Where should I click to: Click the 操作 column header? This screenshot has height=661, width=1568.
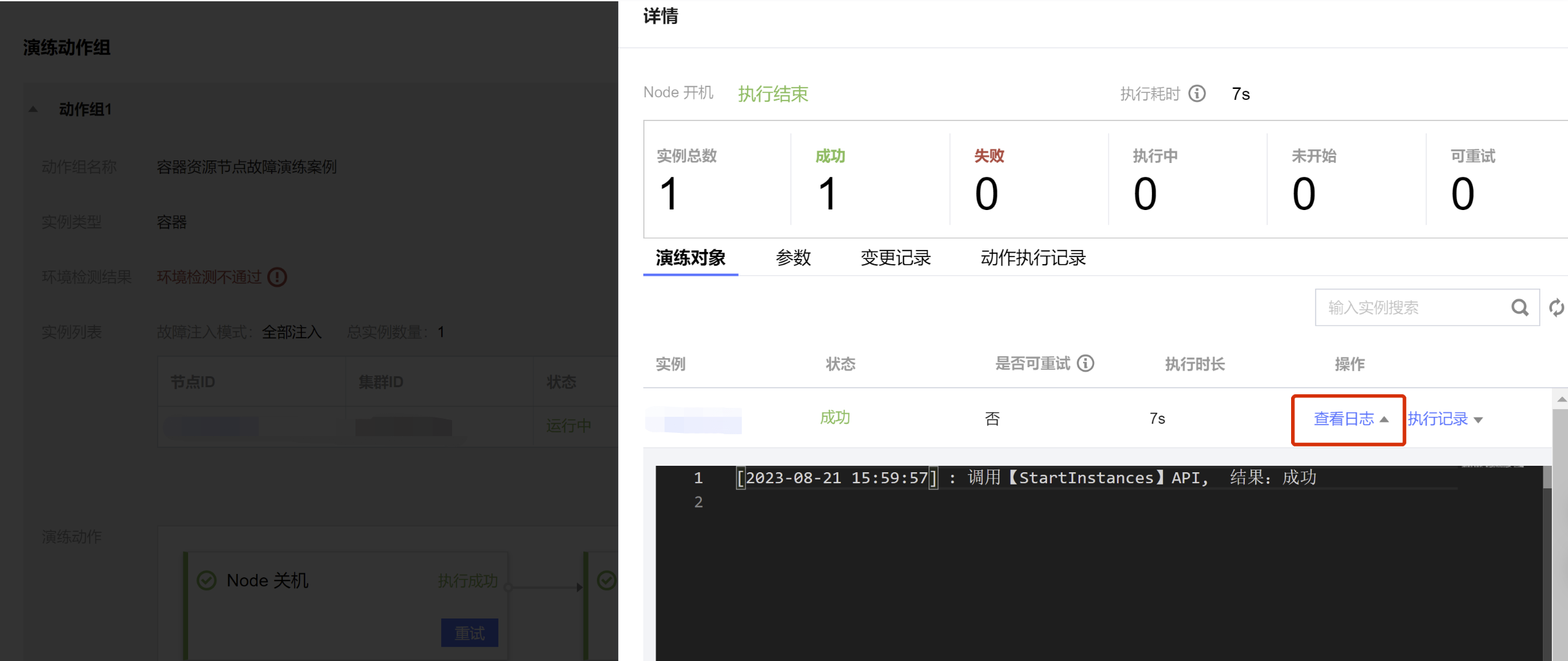click(1350, 364)
